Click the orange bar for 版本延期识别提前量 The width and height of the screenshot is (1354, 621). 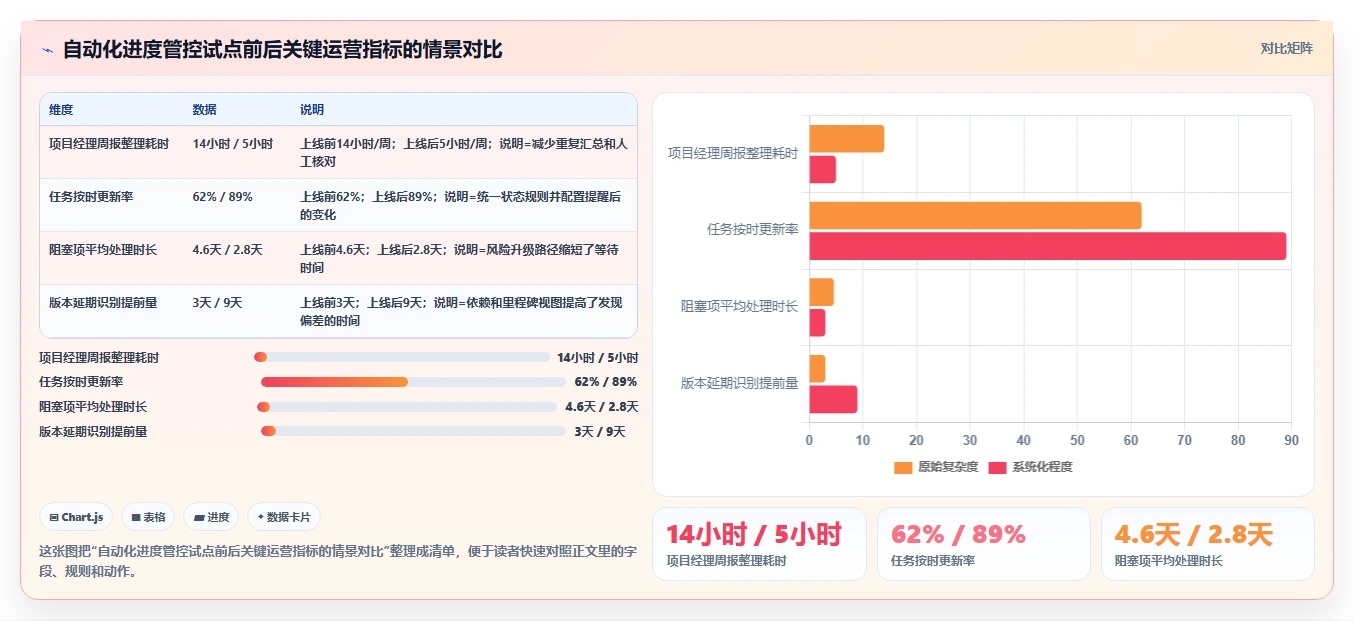click(x=817, y=368)
